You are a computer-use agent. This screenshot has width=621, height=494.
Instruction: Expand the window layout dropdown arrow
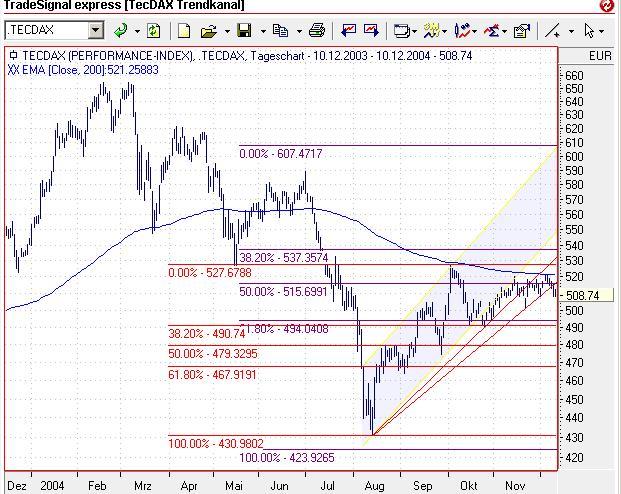tap(414, 31)
